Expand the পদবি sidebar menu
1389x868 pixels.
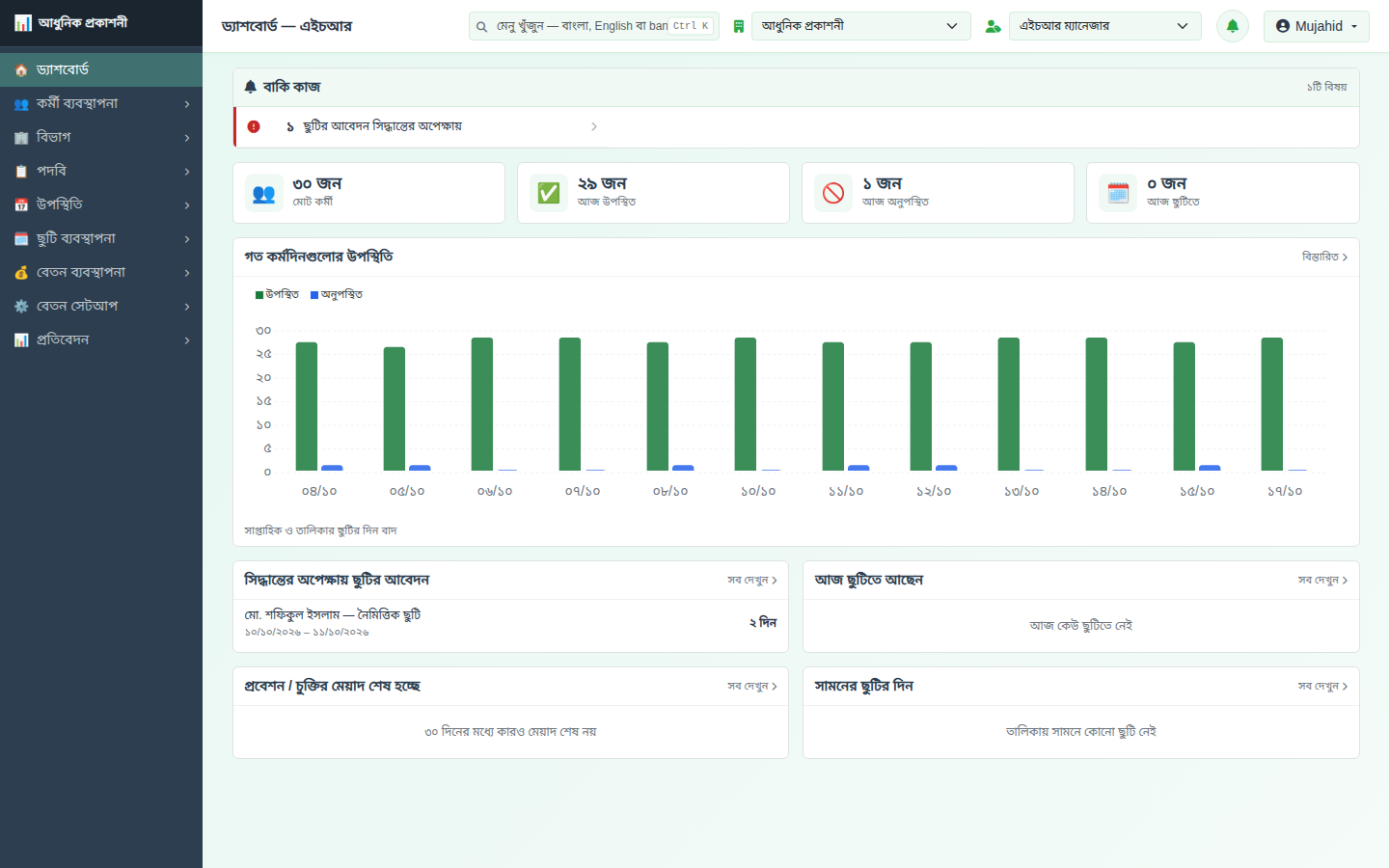pos(101,171)
